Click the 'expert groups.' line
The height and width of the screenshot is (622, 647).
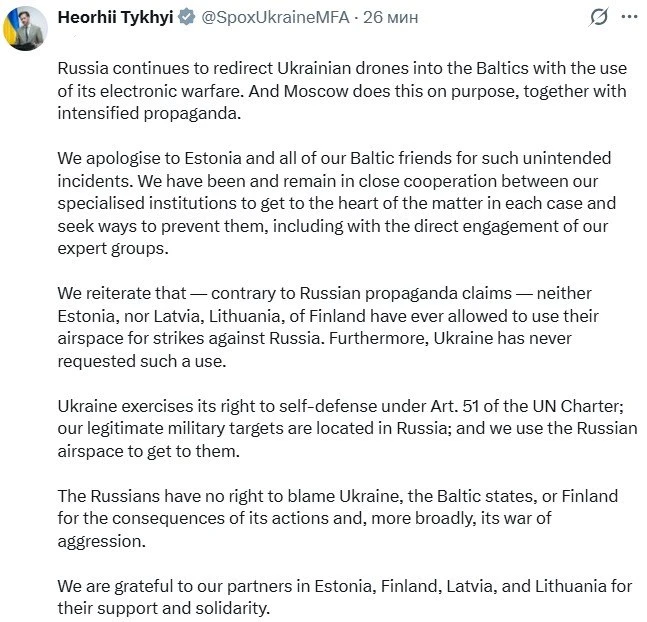113,248
